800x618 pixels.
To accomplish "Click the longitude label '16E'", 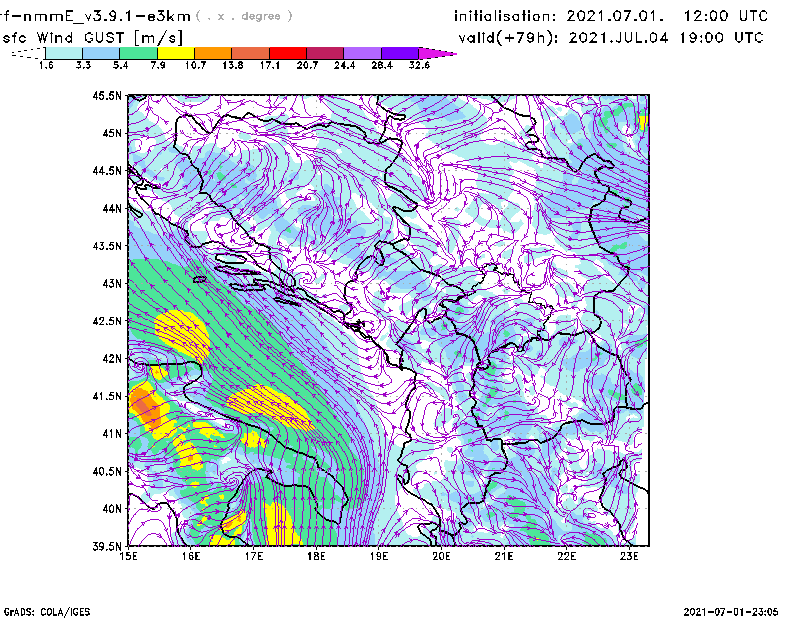I will coord(191,556).
